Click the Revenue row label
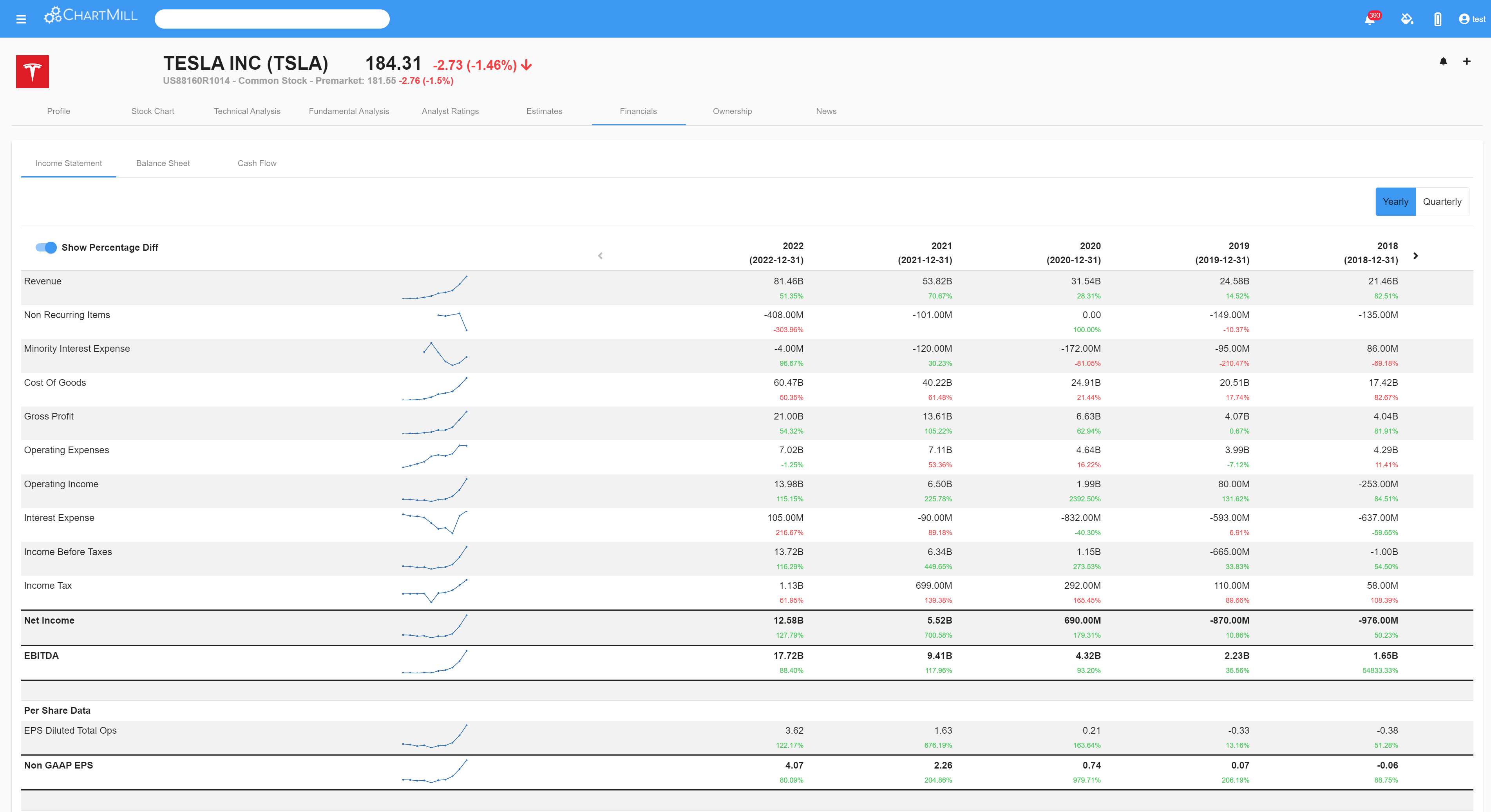Screen dimensions: 1491x812 tap(43, 281)
